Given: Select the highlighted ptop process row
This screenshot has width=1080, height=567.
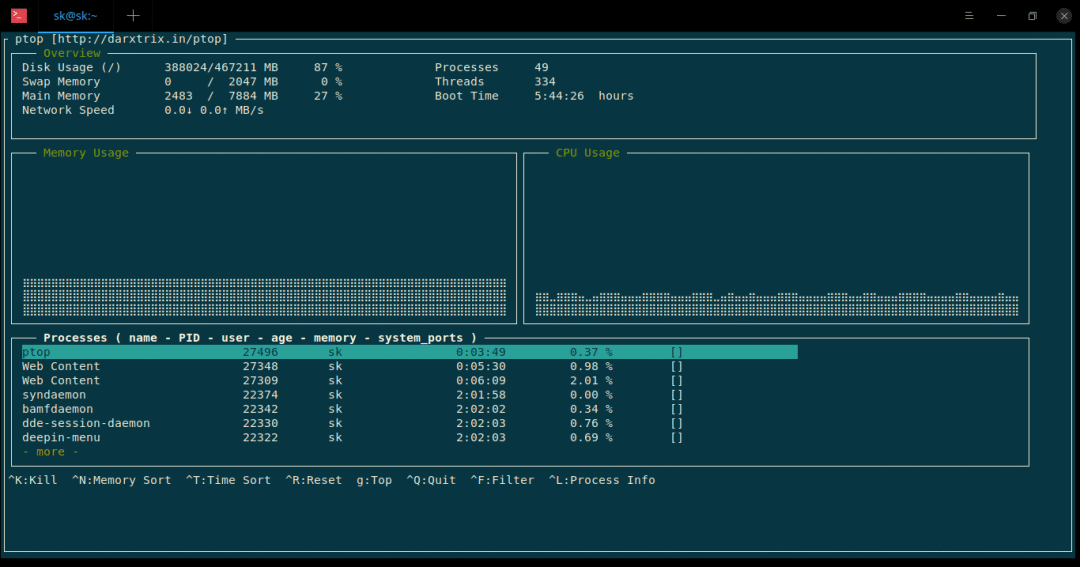Looking at the screenshot, I should pos(409,352).
